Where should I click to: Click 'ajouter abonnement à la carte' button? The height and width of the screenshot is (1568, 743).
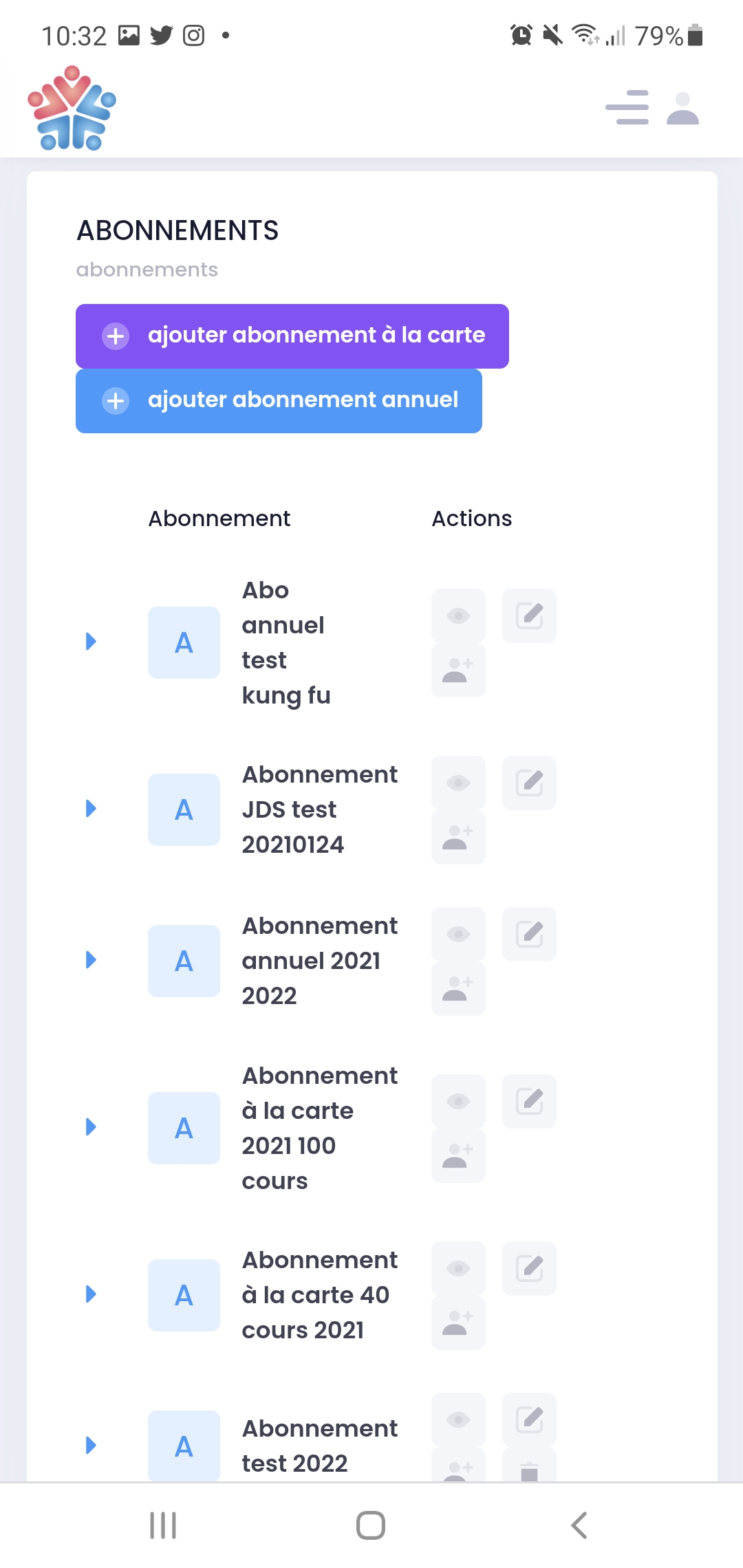click(x=292, y=336)
